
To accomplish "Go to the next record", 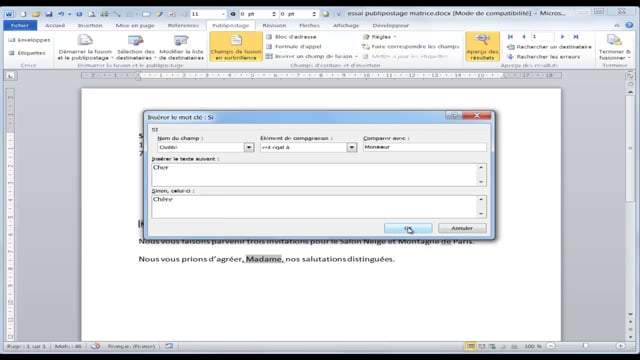I will click(x=562, y=37).
